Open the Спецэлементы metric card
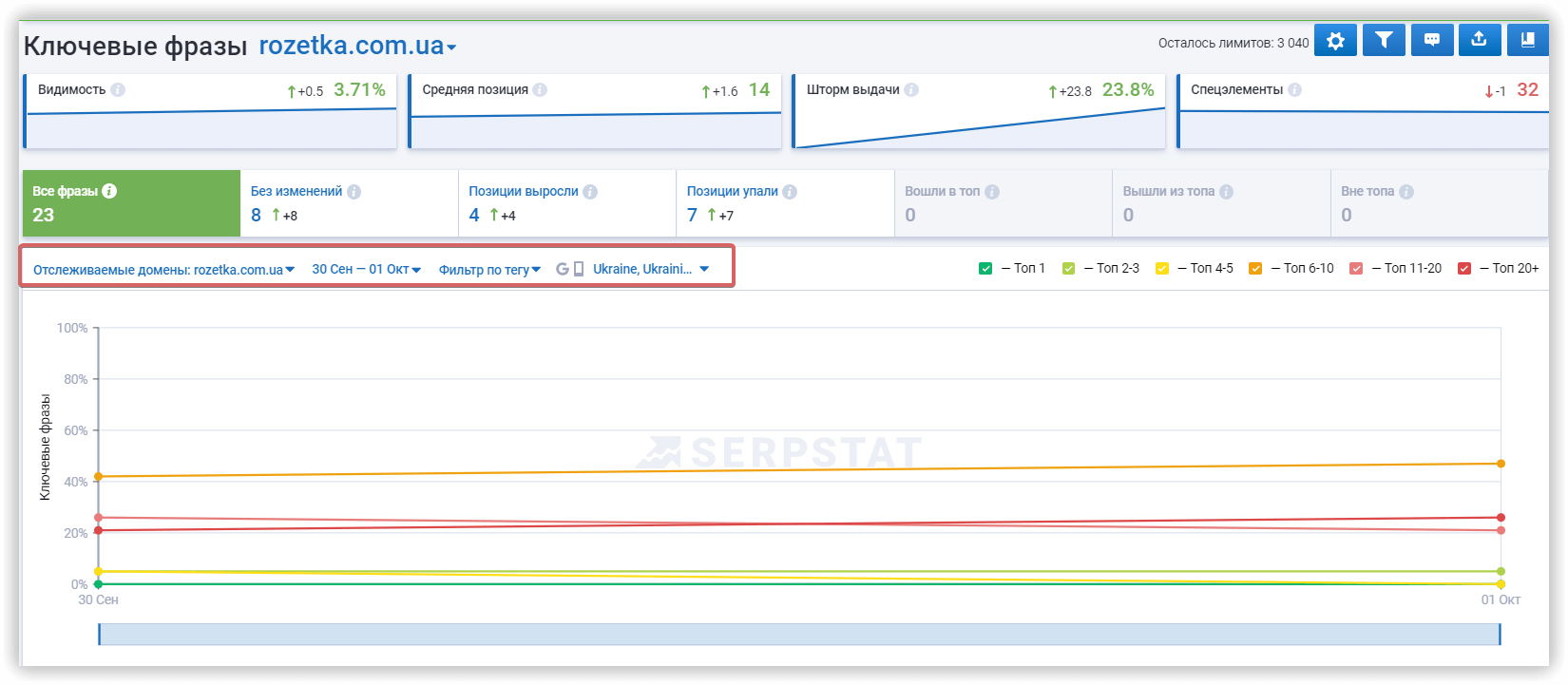This screenshot has width=1568, height=685. click(1364, 111)
